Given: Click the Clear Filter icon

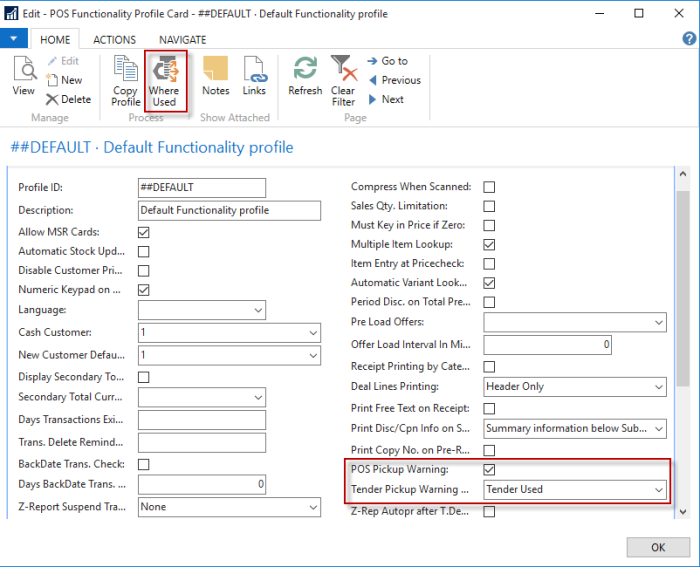Looking at the screenshot, I should 344,80.
